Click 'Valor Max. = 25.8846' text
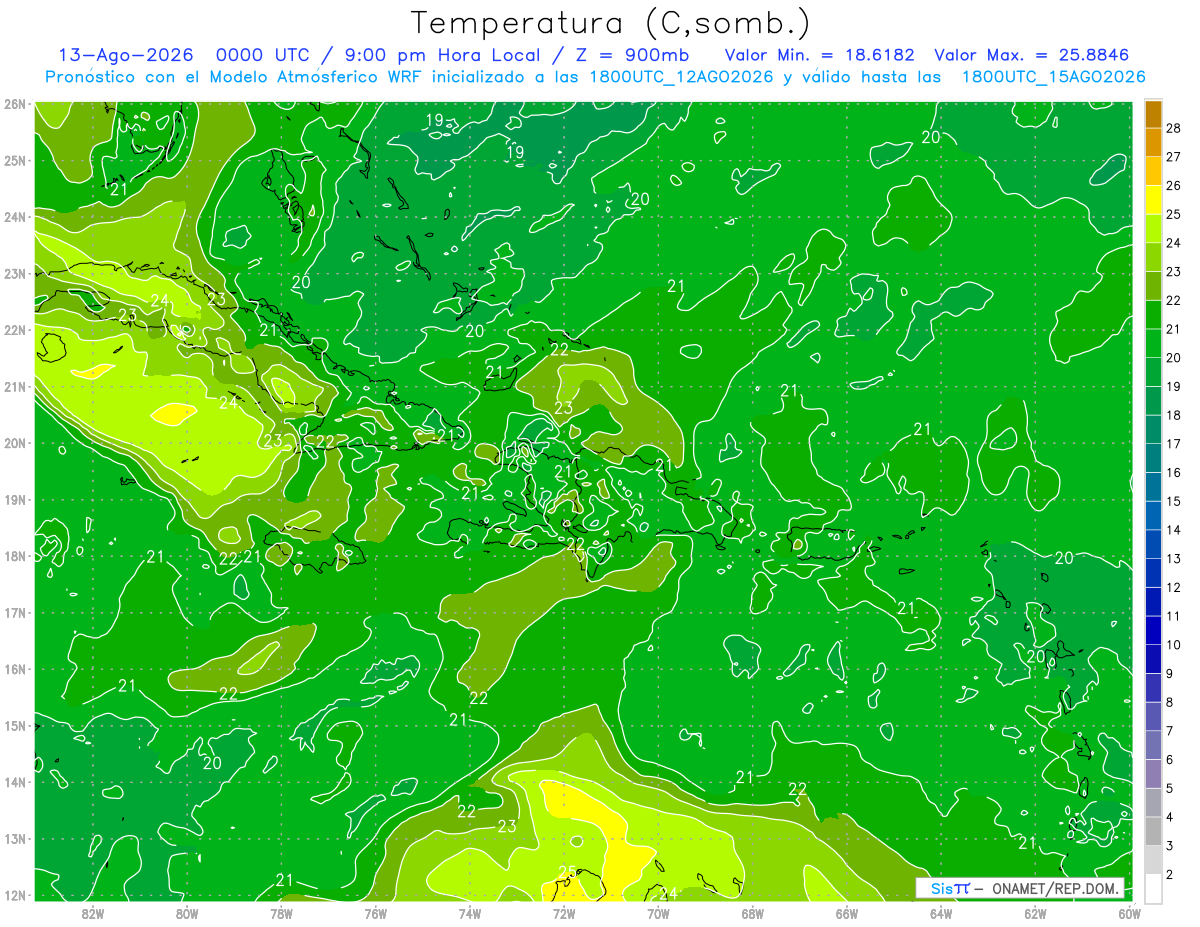Screen dimensions: 1200x927 point(1032,55)
